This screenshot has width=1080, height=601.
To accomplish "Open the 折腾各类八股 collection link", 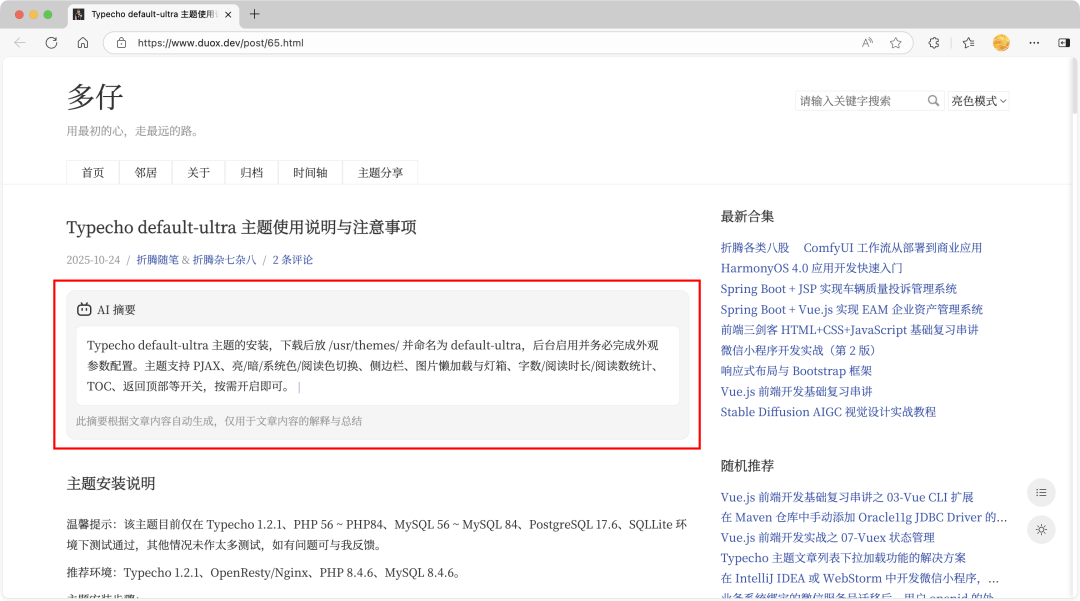I will coord(755,248).
